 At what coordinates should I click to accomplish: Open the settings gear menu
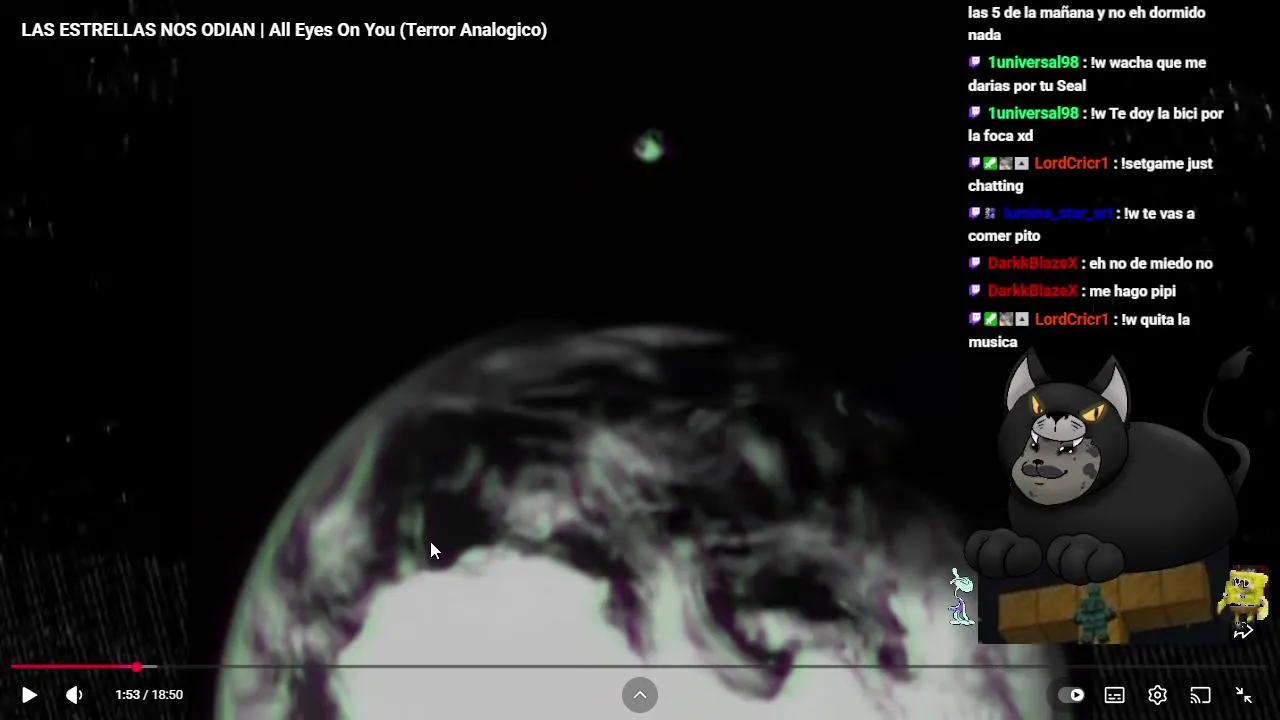point(1157,695)
